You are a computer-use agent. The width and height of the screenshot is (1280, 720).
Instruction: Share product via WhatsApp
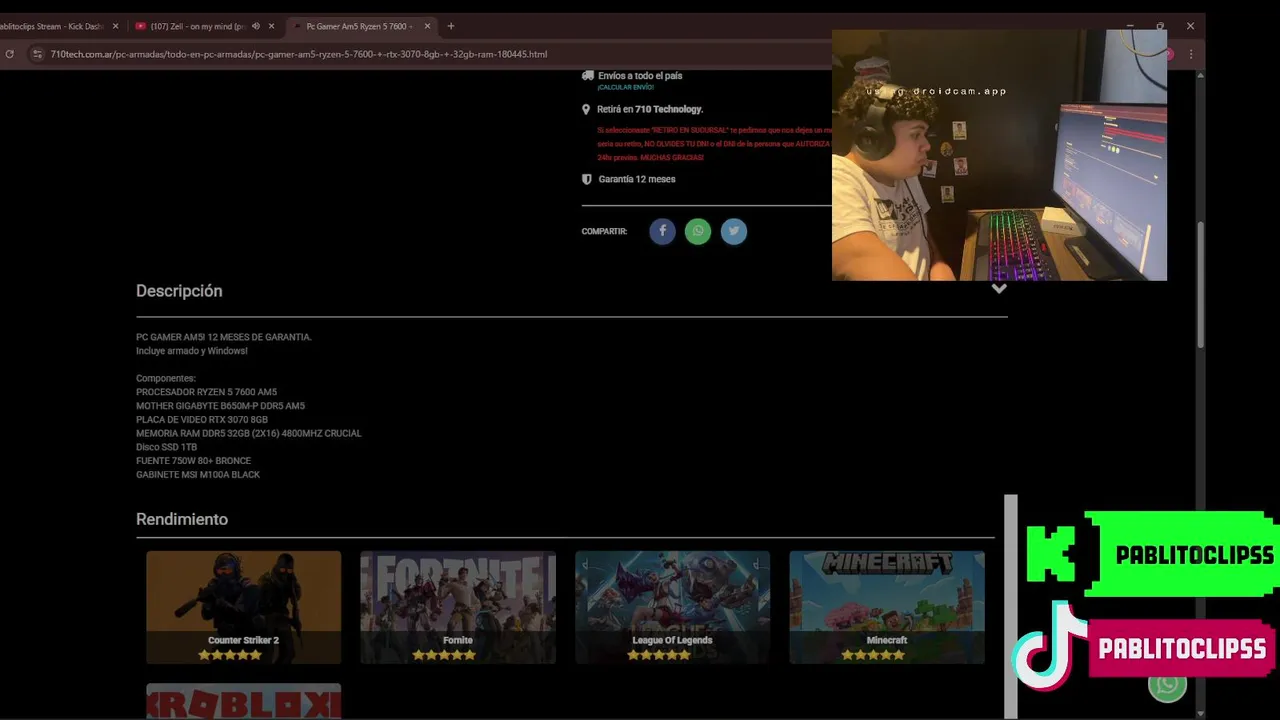(x=698, y=231)
